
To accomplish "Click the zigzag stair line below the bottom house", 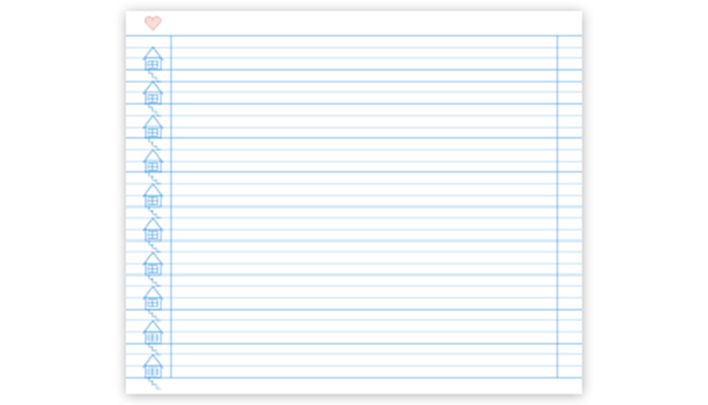I will click(154, 384).
